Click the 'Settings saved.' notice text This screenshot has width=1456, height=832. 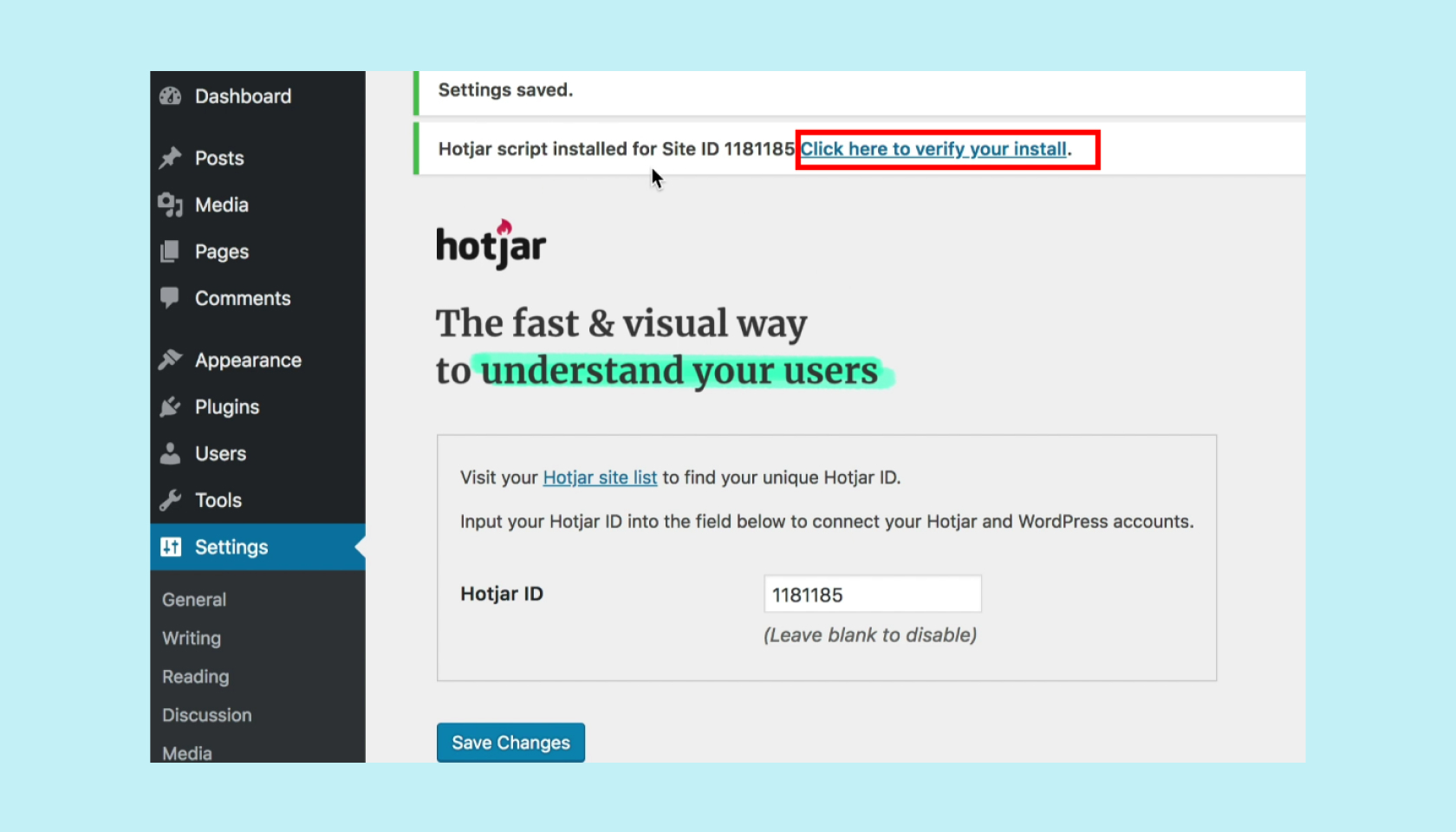(505, 90)
